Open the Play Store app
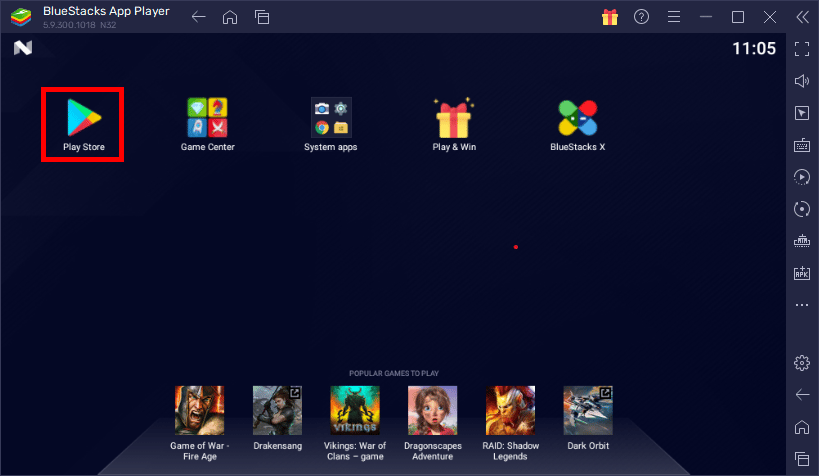This screenshot has height=476, width=819. [84, 124]
